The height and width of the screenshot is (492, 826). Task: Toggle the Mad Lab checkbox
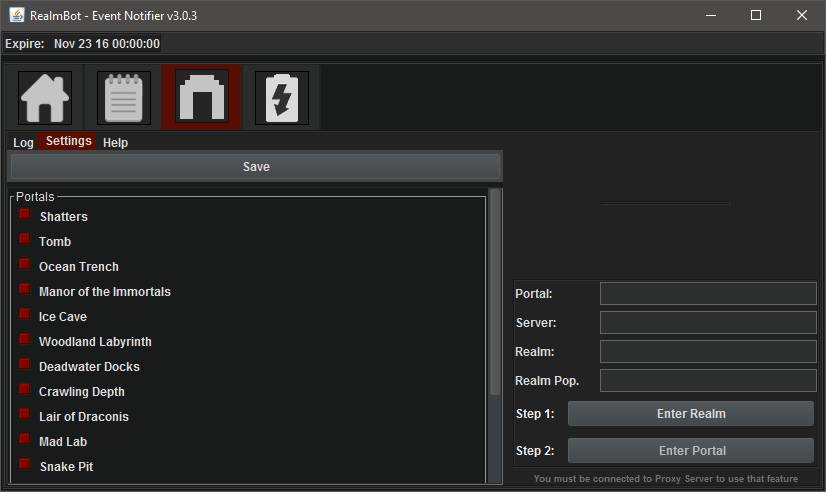point(25,439)
